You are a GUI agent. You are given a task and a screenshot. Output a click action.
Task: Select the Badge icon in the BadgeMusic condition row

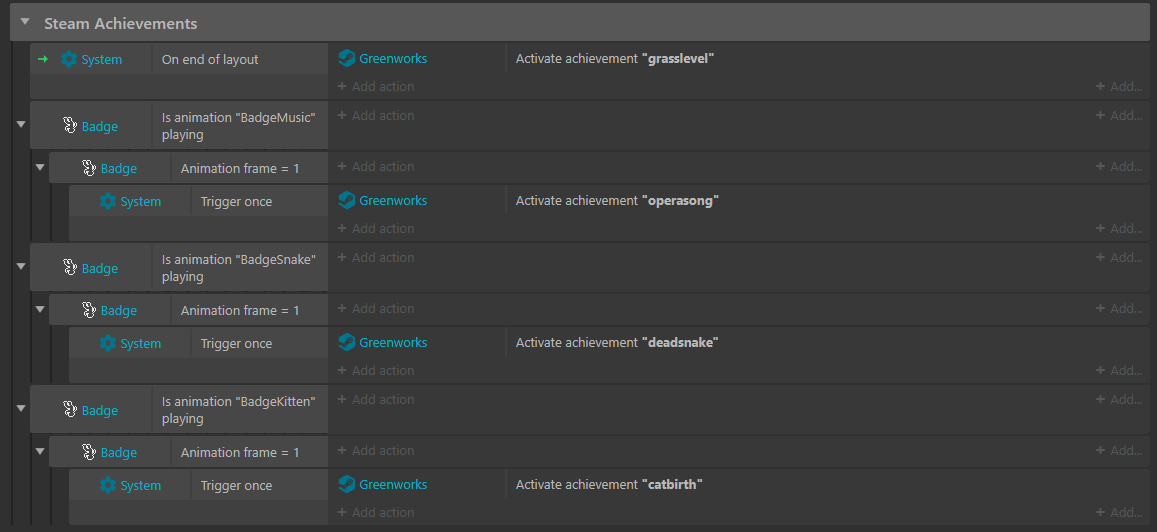(70, 126)
